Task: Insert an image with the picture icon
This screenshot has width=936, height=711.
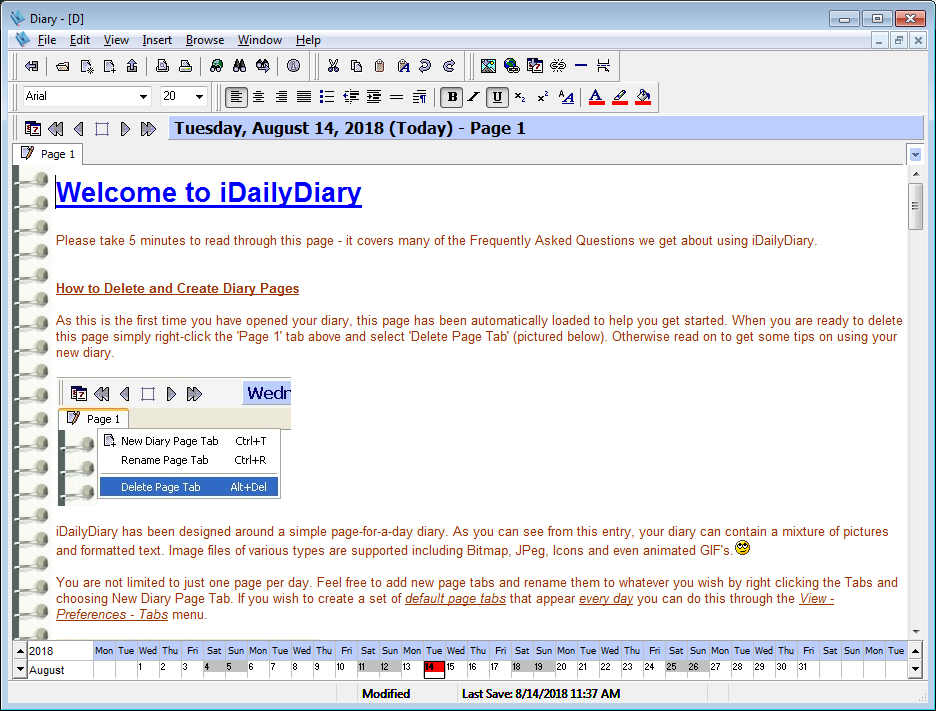Action: 488,66
